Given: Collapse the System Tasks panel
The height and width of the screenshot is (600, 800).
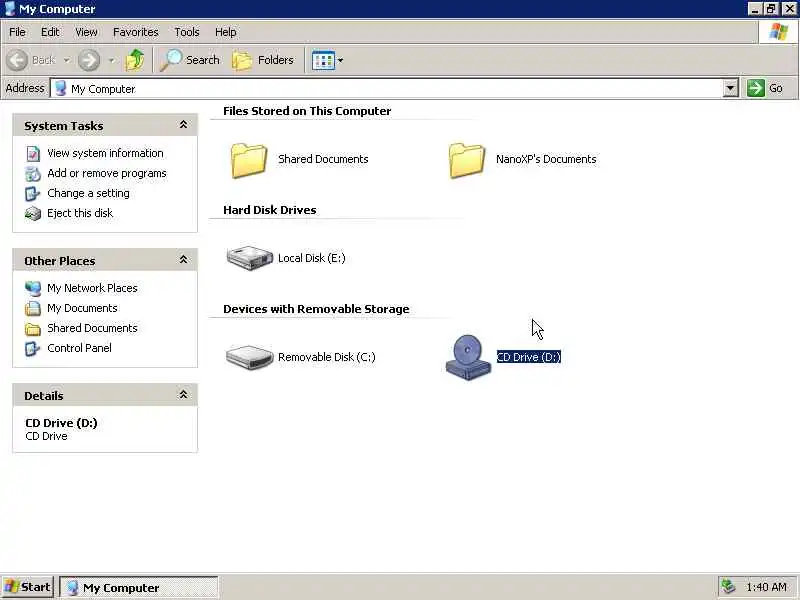Looking at the screenshot, I should (x=183, y=125).
